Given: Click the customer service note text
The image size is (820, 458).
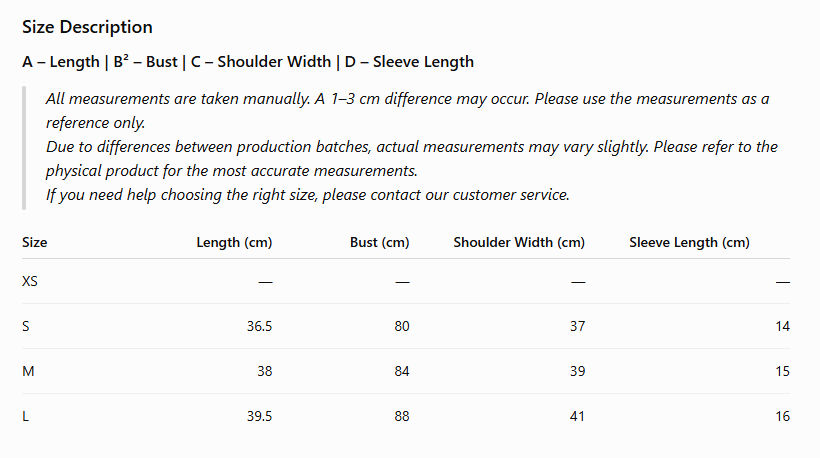Looking at the screenshot, I should coord(308,194).
